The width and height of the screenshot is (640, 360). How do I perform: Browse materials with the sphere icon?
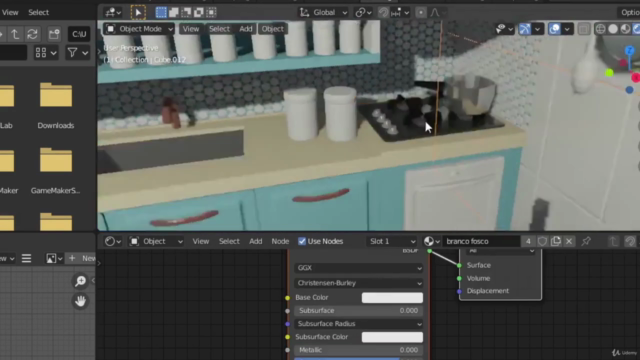431,241
